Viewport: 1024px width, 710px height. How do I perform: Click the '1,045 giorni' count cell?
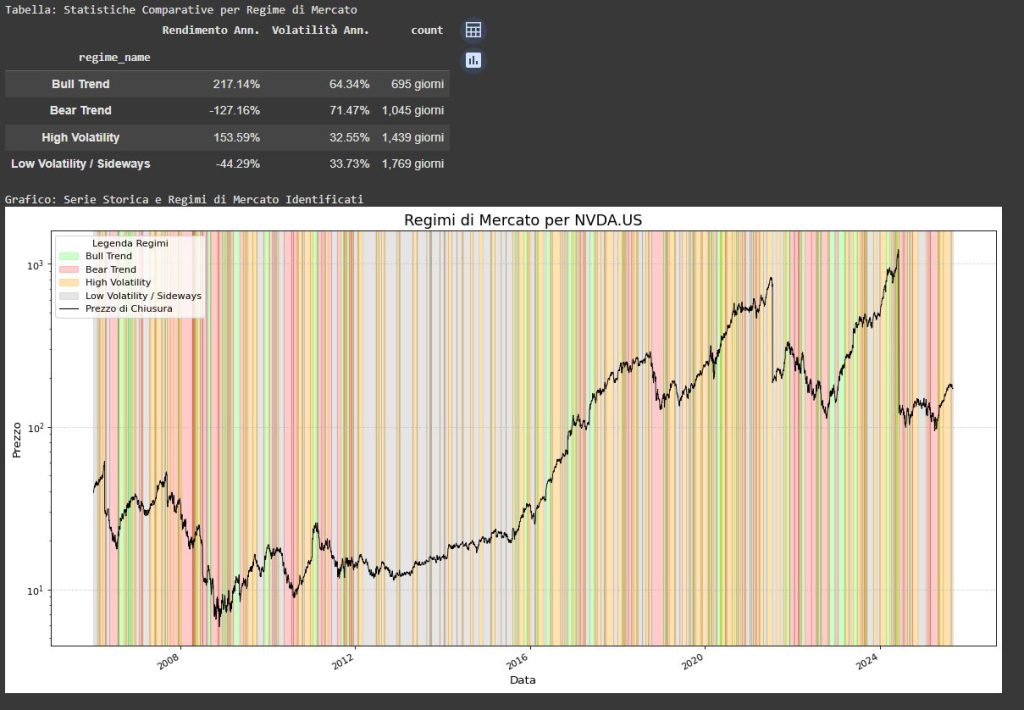pyautogui.click(x=413, y=110)
